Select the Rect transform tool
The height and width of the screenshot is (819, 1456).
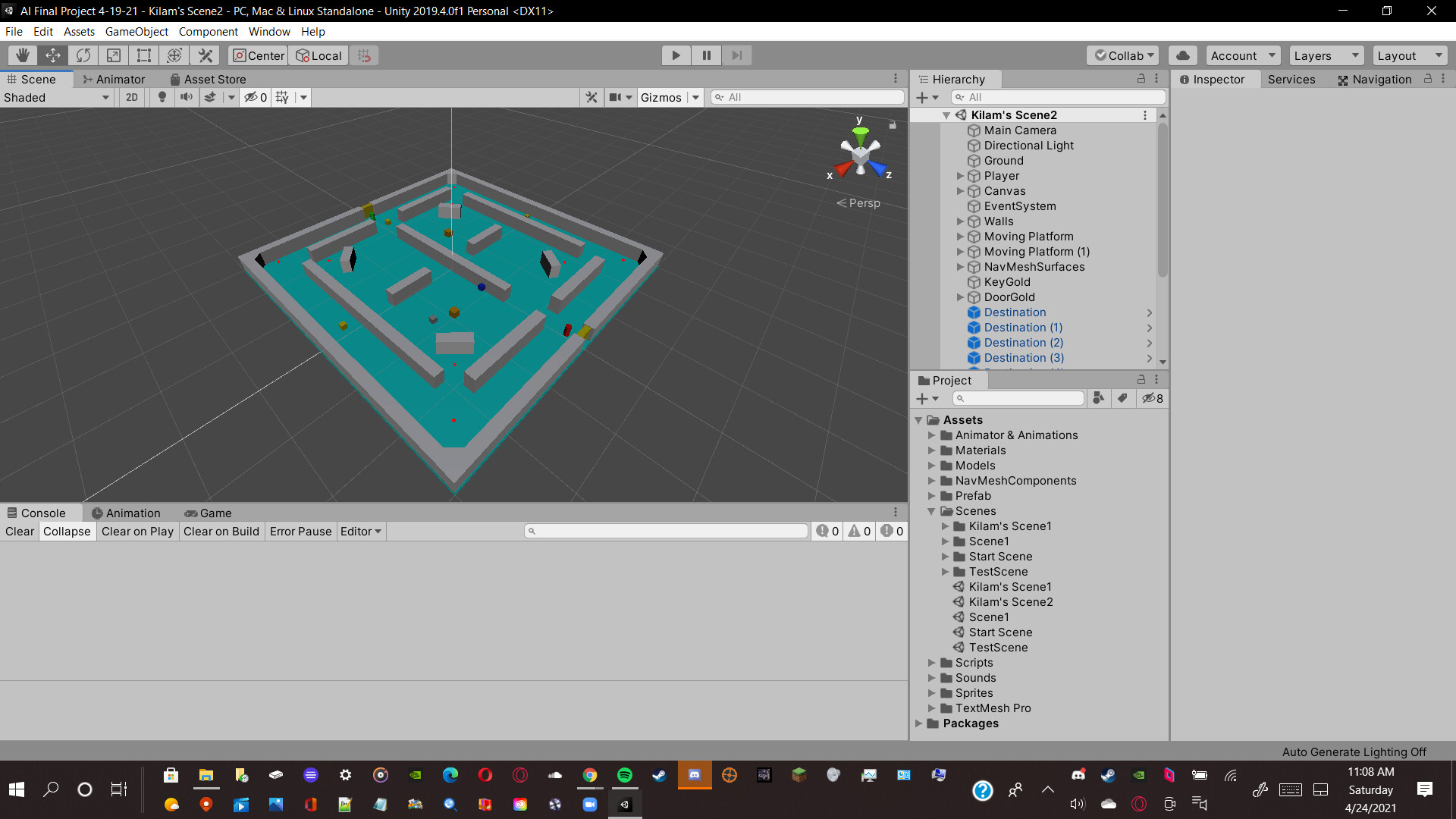144,55
